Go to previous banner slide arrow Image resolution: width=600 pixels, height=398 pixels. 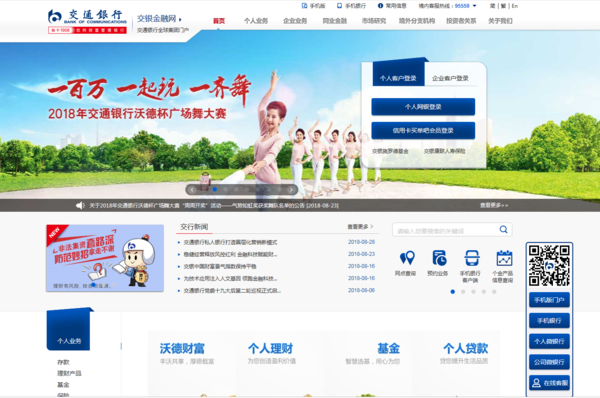192,189
